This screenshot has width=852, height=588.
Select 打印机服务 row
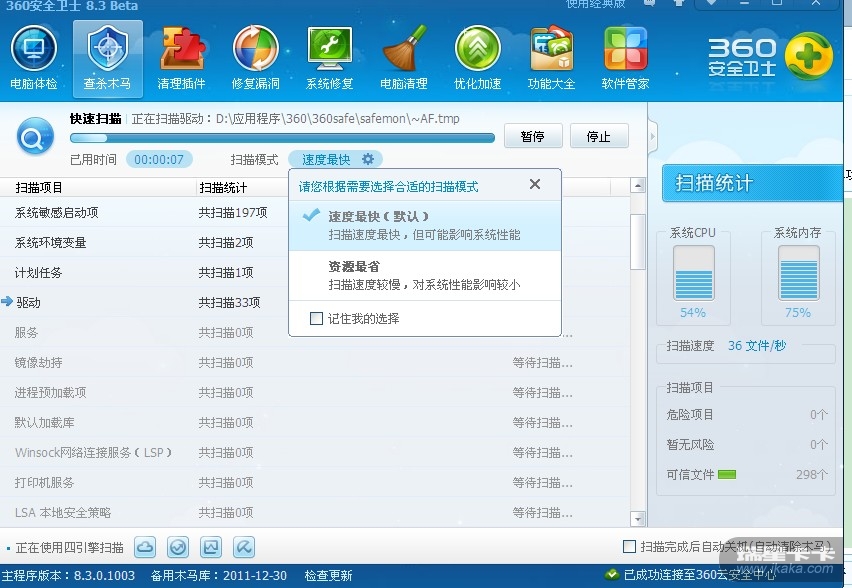(315, 482)
